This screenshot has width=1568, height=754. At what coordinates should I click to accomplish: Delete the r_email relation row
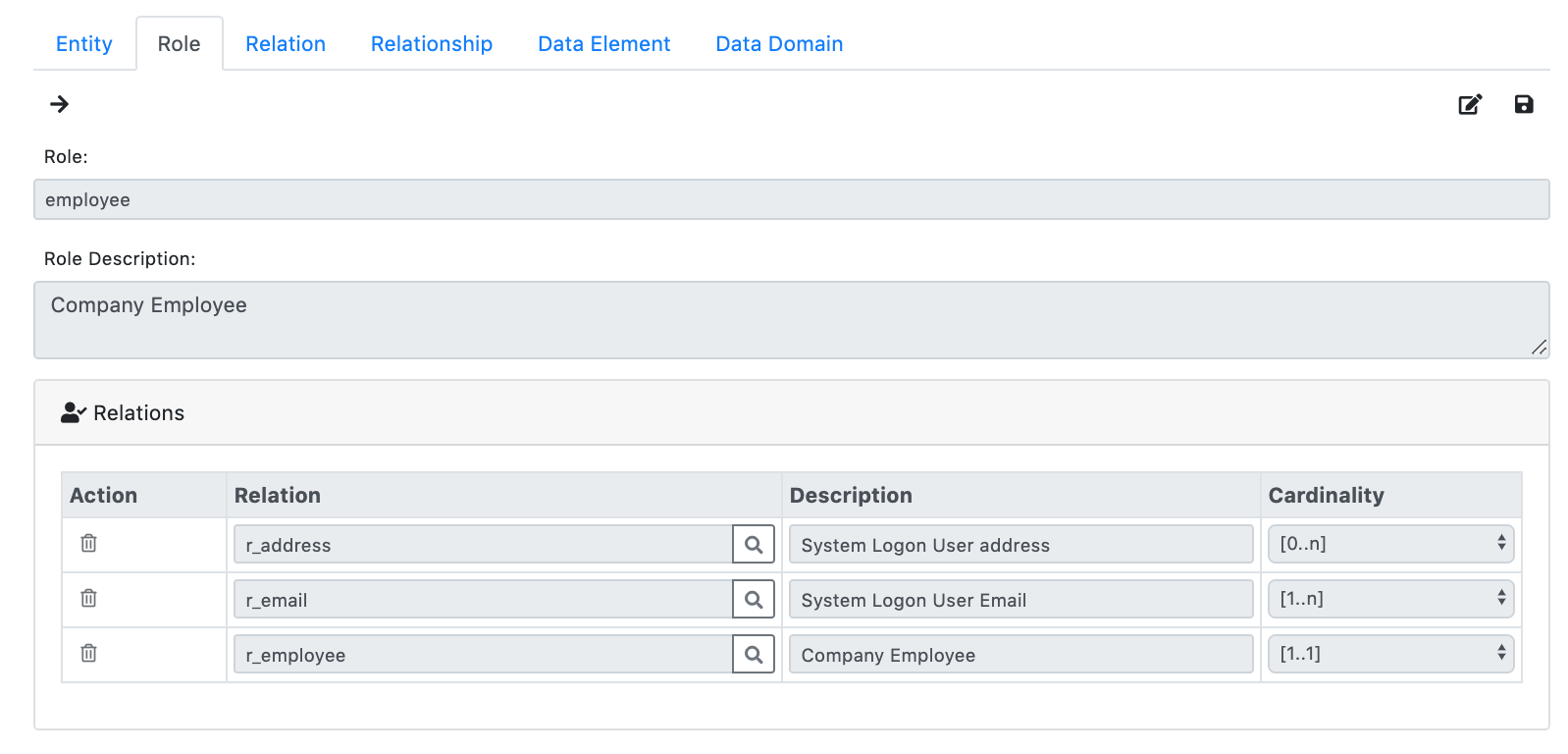click(88, 598)
